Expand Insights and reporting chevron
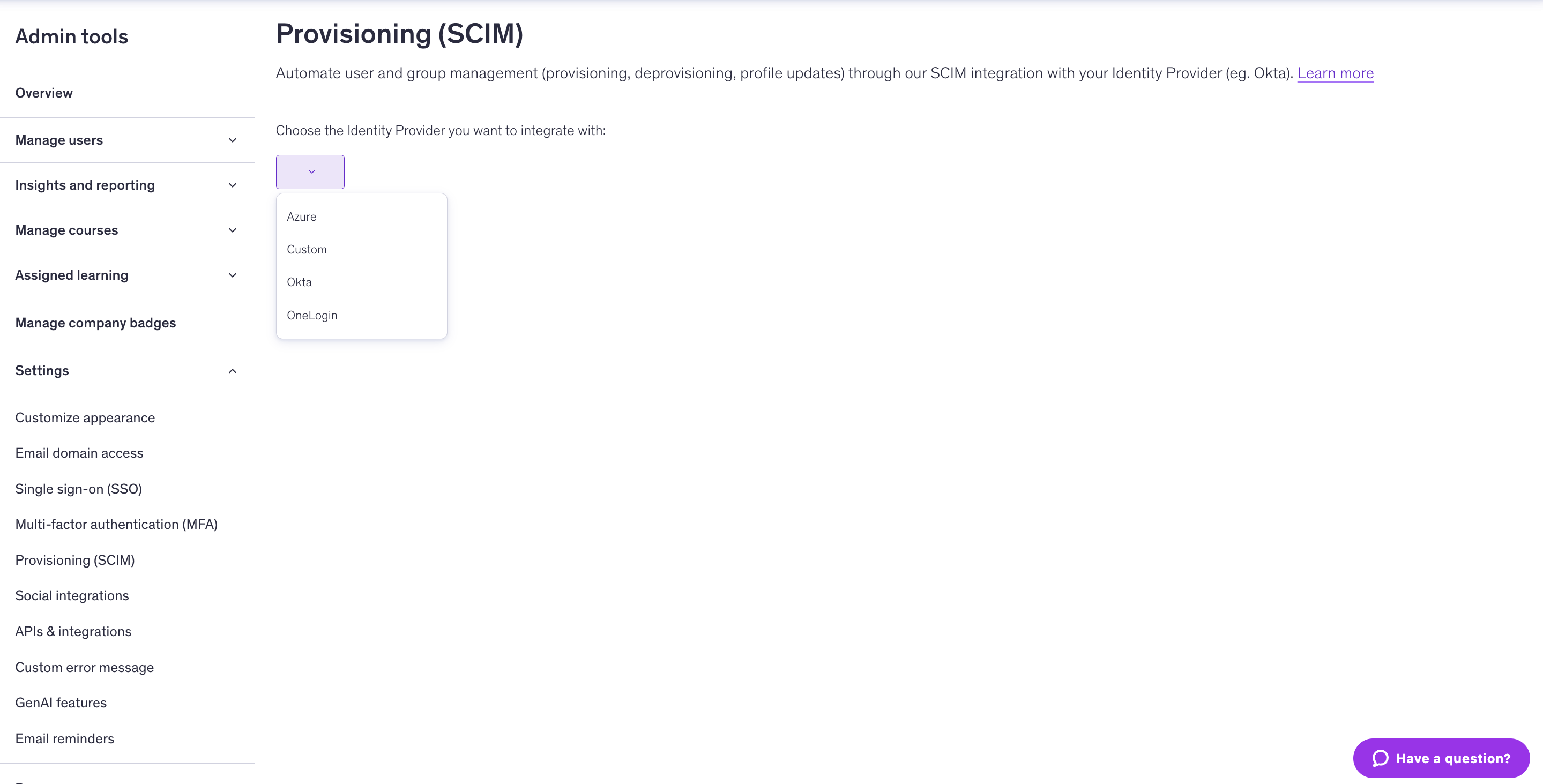This screenshot has width=1543, height=784. click(x=233, y=185)
